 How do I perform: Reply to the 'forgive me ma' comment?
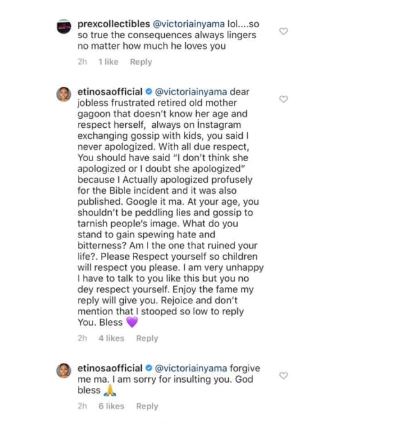147,406
